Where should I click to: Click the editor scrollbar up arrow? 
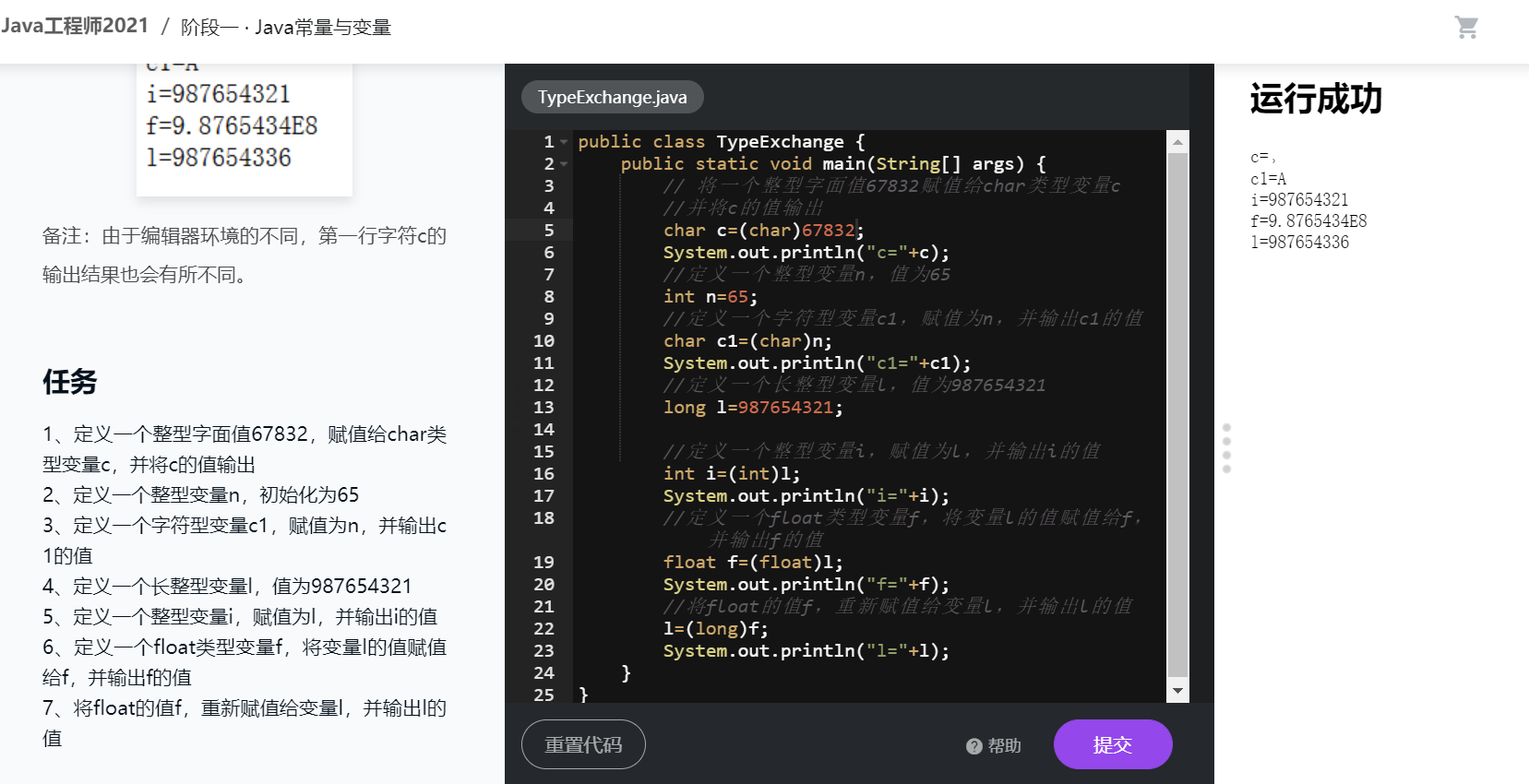[x=1177, y=142]
